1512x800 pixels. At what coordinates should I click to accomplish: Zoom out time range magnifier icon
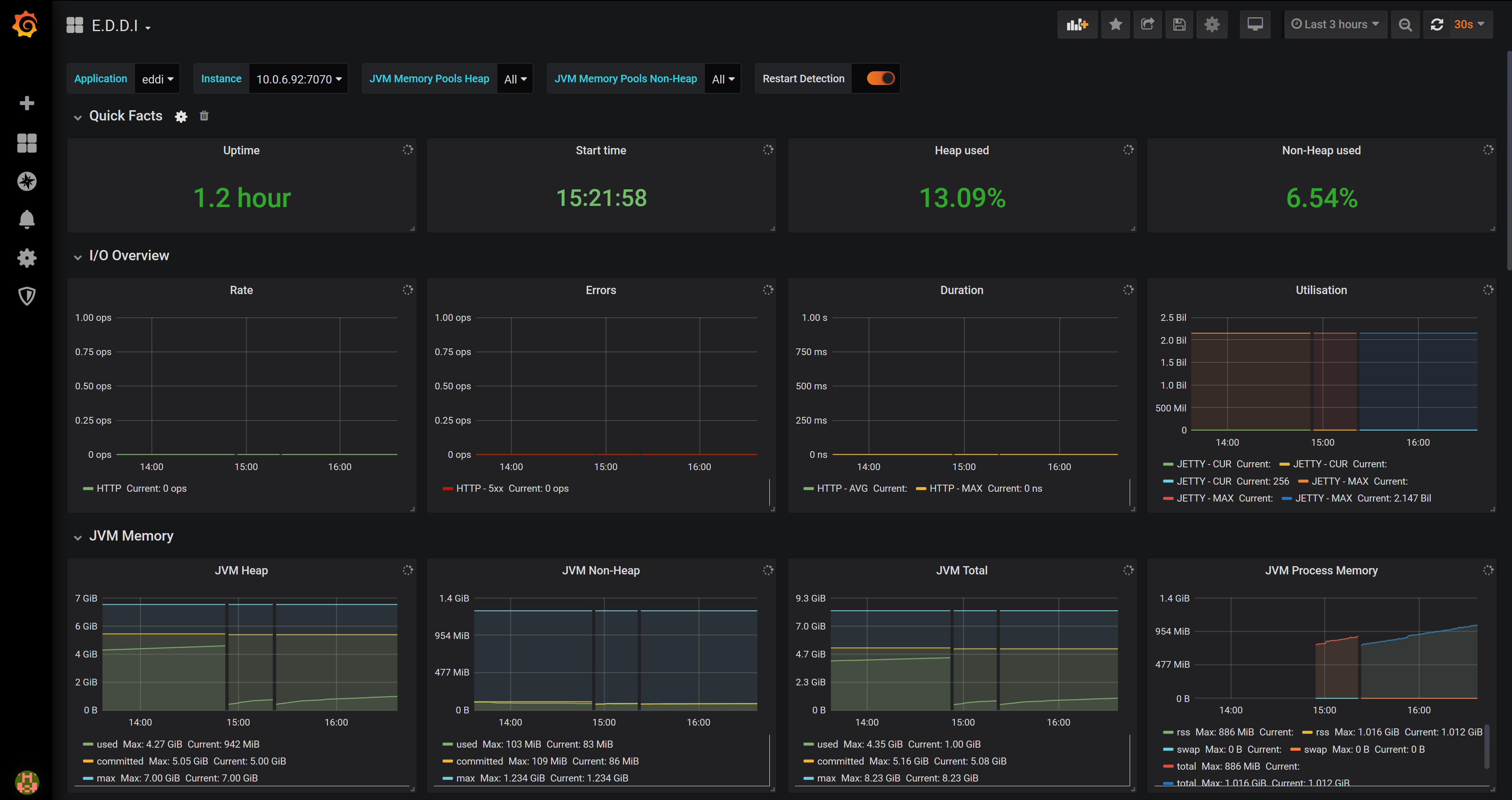pyautogui.click(x=1405, y=25)
